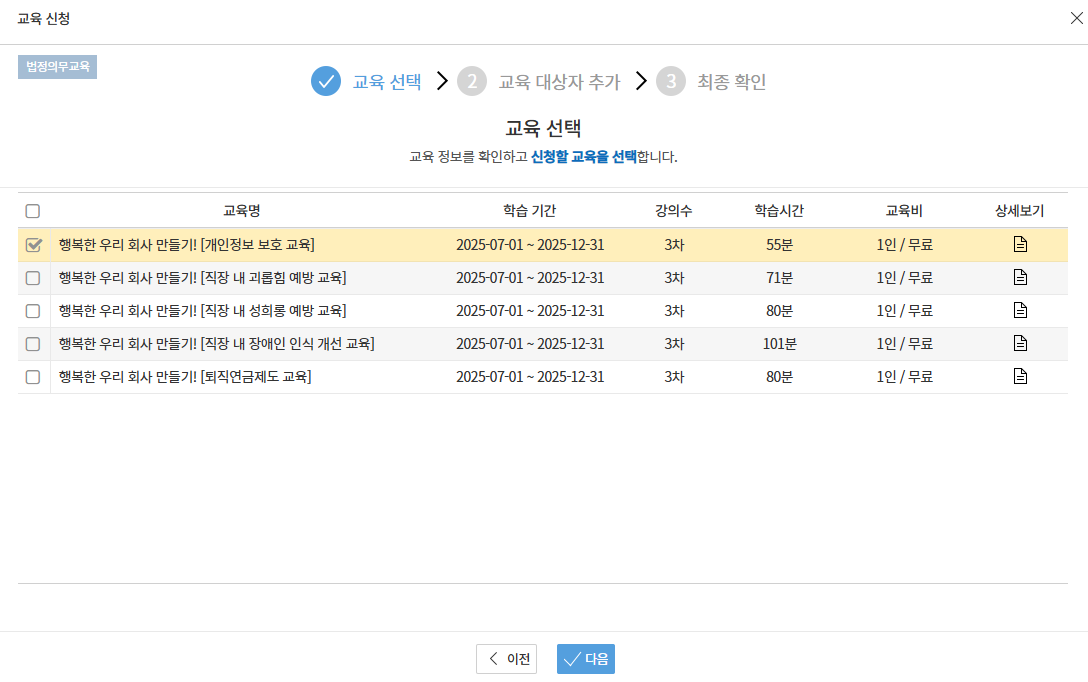View details icon for 퇴직연금제도 교육
1088x682 pixels.
[x=1020, y=376]
